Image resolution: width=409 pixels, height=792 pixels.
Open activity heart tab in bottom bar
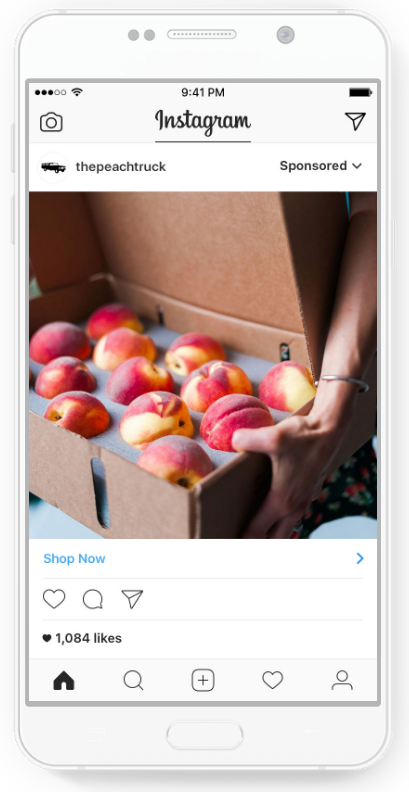tap(273, 680)
